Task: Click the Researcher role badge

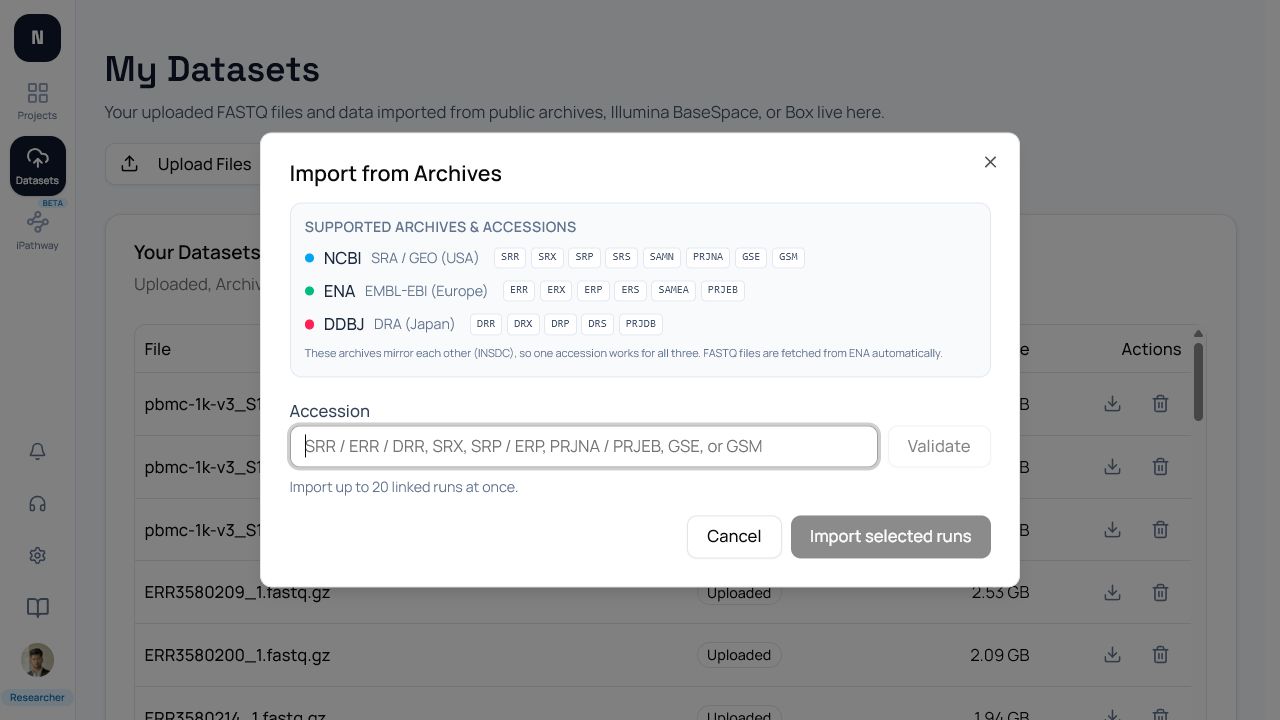Action: pos(37,697)
